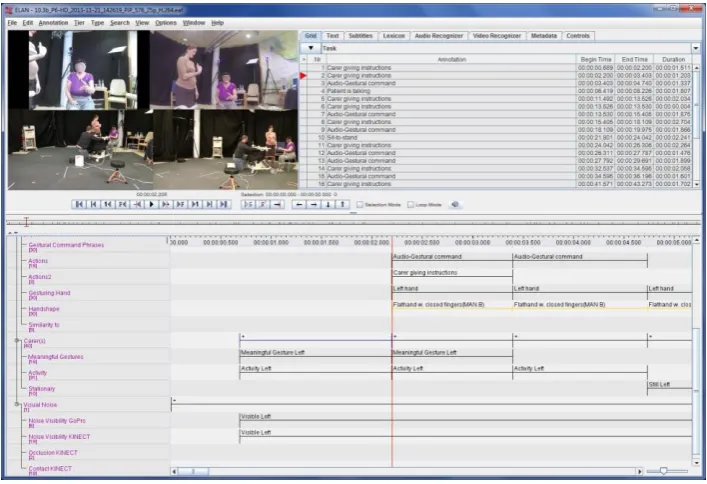Image resolution: width=707 pixels, height=484 pixels.
Task: Play the media with the Play button
Action: (151, 204)
